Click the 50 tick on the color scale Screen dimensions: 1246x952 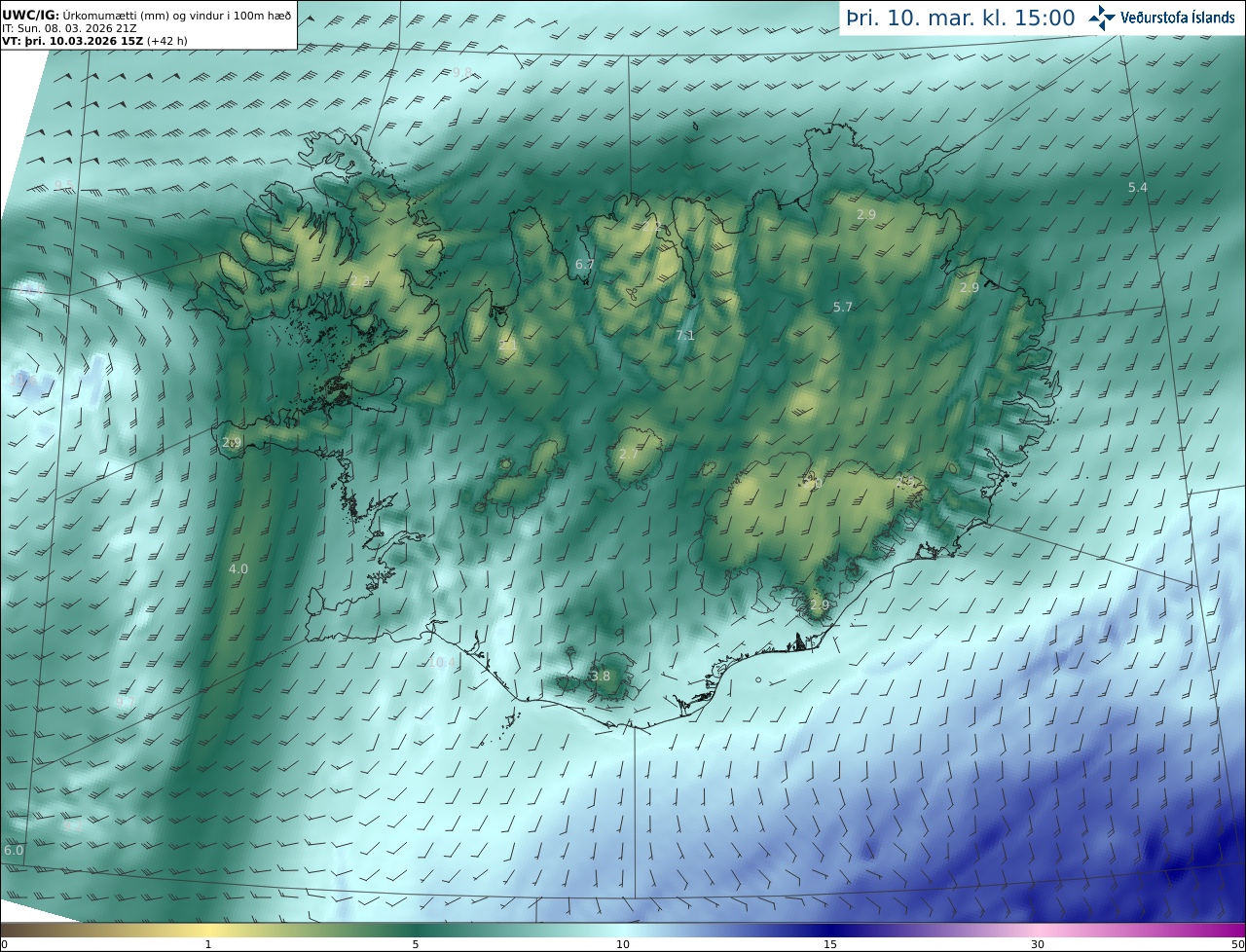point(1238,944)
